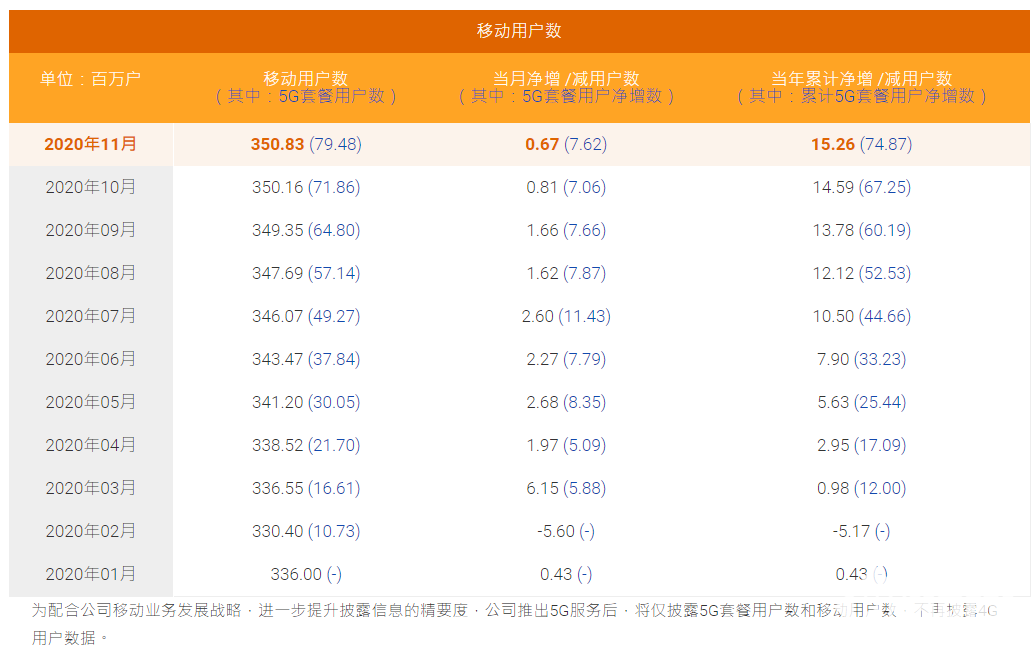This screenshot has width=1036, height=667.
Task: Select the 2020年07月 row label
Action: pos(91,316)
